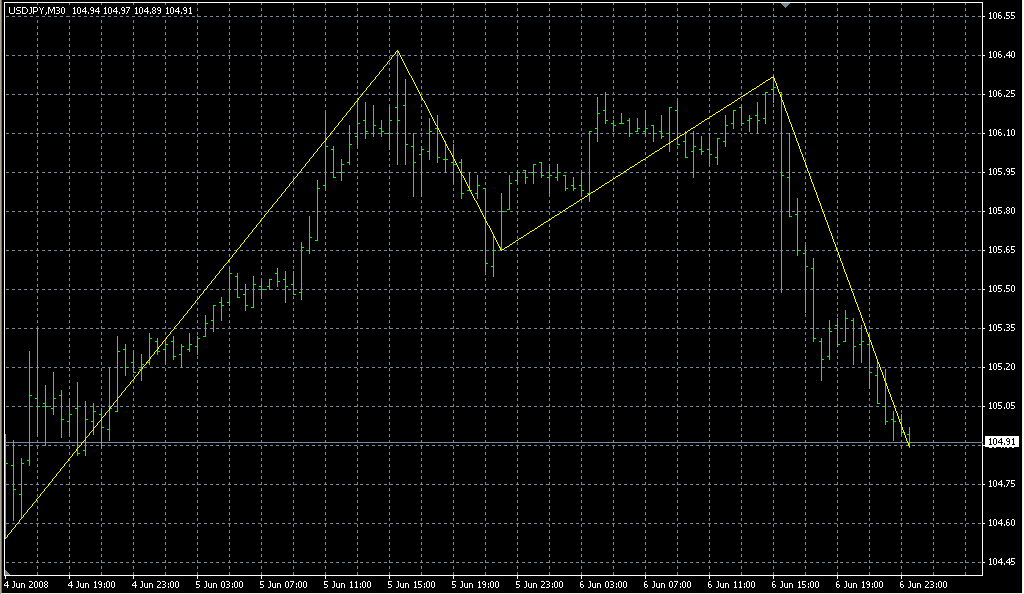Click the 6 Jun 19:00 time label
The width and height of the screenshot is (1024, 594).
point(860,585)
